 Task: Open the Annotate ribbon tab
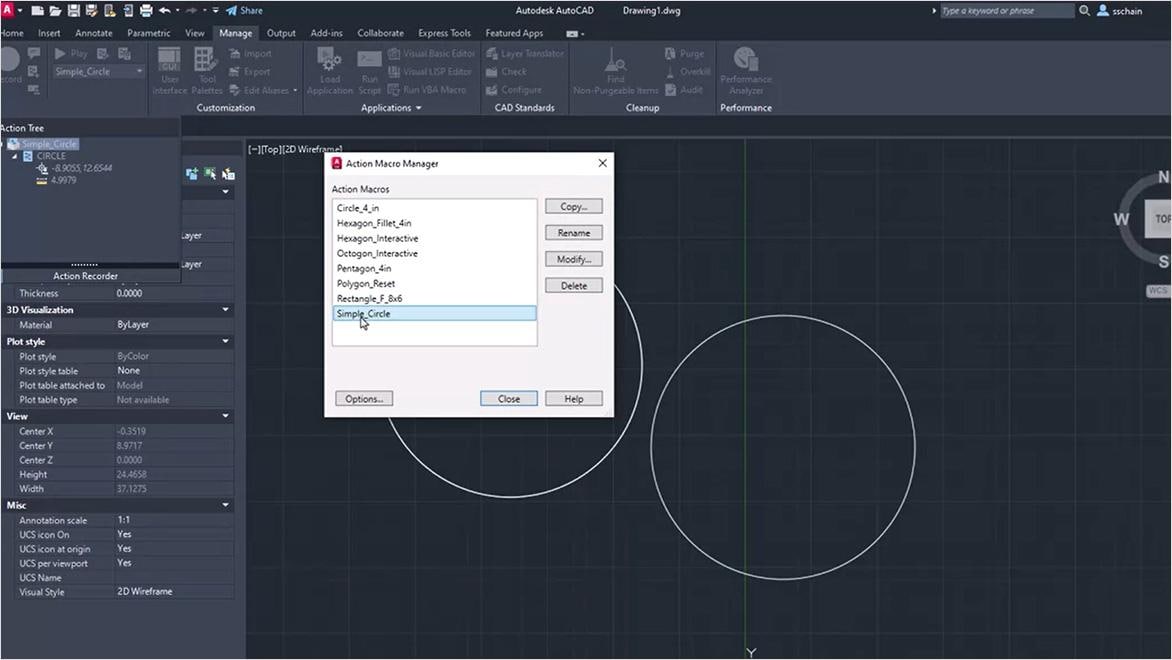pos(93,32)
